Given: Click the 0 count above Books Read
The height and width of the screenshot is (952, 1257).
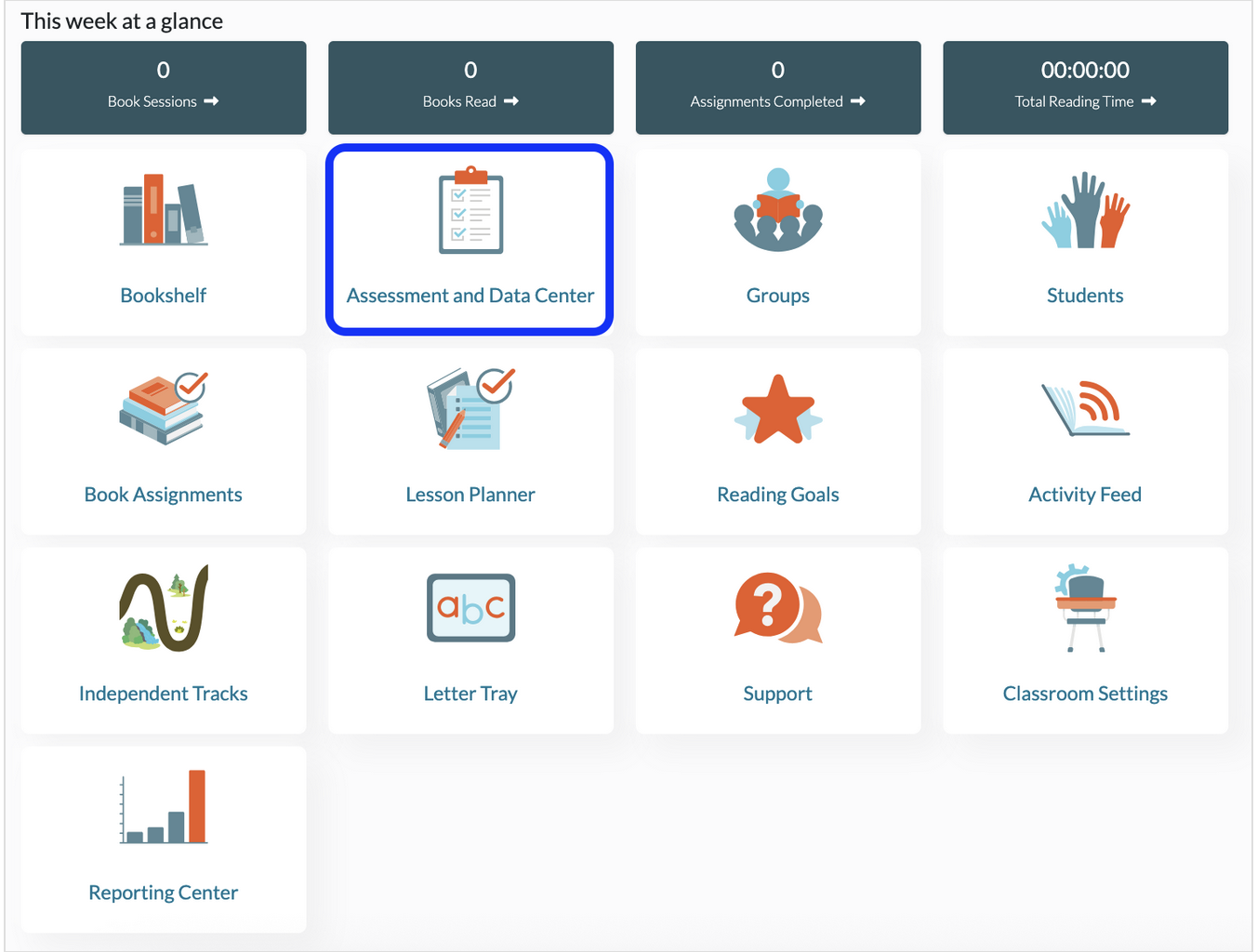Looking at the screenshot, I should pyautogui.click(x=470, y=70).
